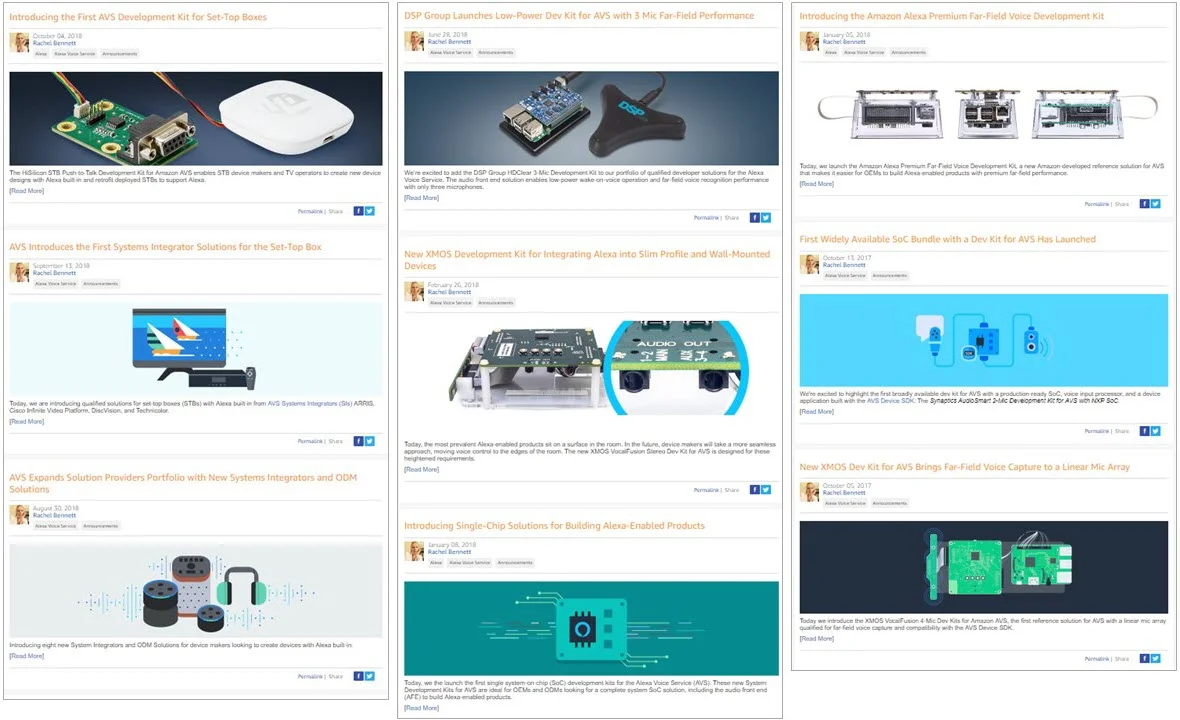Viewport: 1180px width, 720px height.
Task: Open 'Introducing the First AVS Development Kit for Set-Top Boxes' title
Action: point(138,17)
